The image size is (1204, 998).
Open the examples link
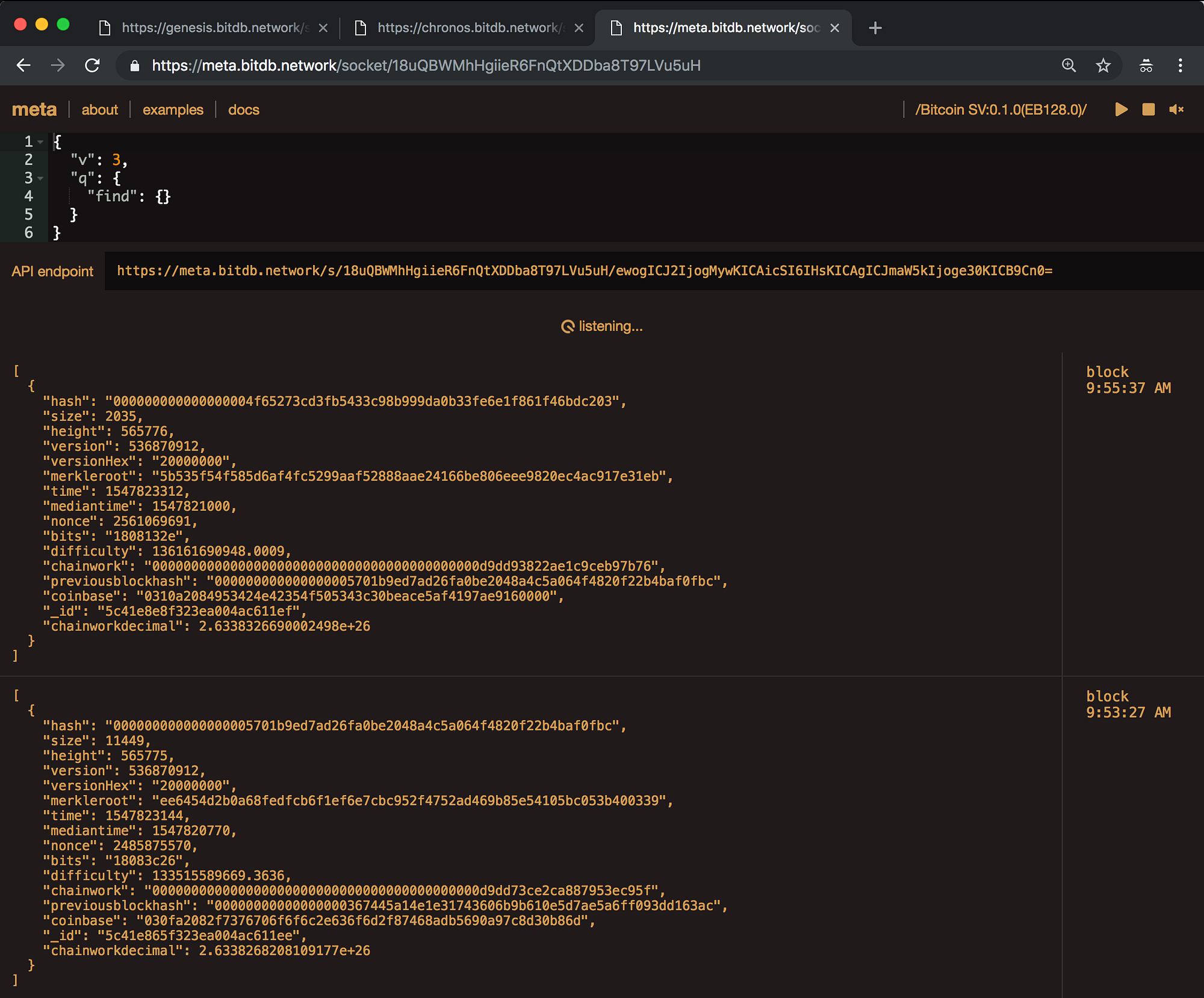(x=173, y=110)
